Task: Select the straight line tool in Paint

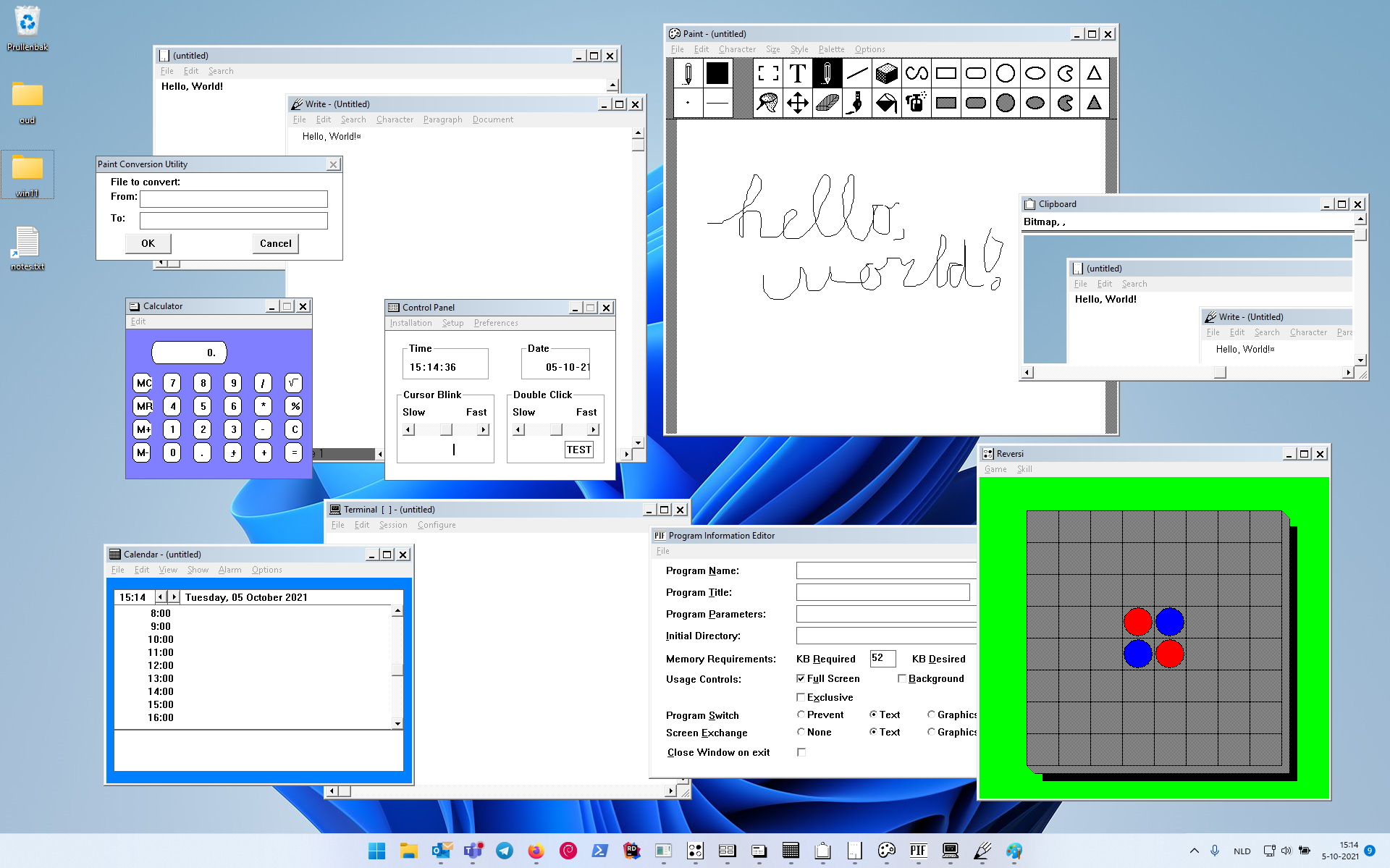Action: [856, 73]
